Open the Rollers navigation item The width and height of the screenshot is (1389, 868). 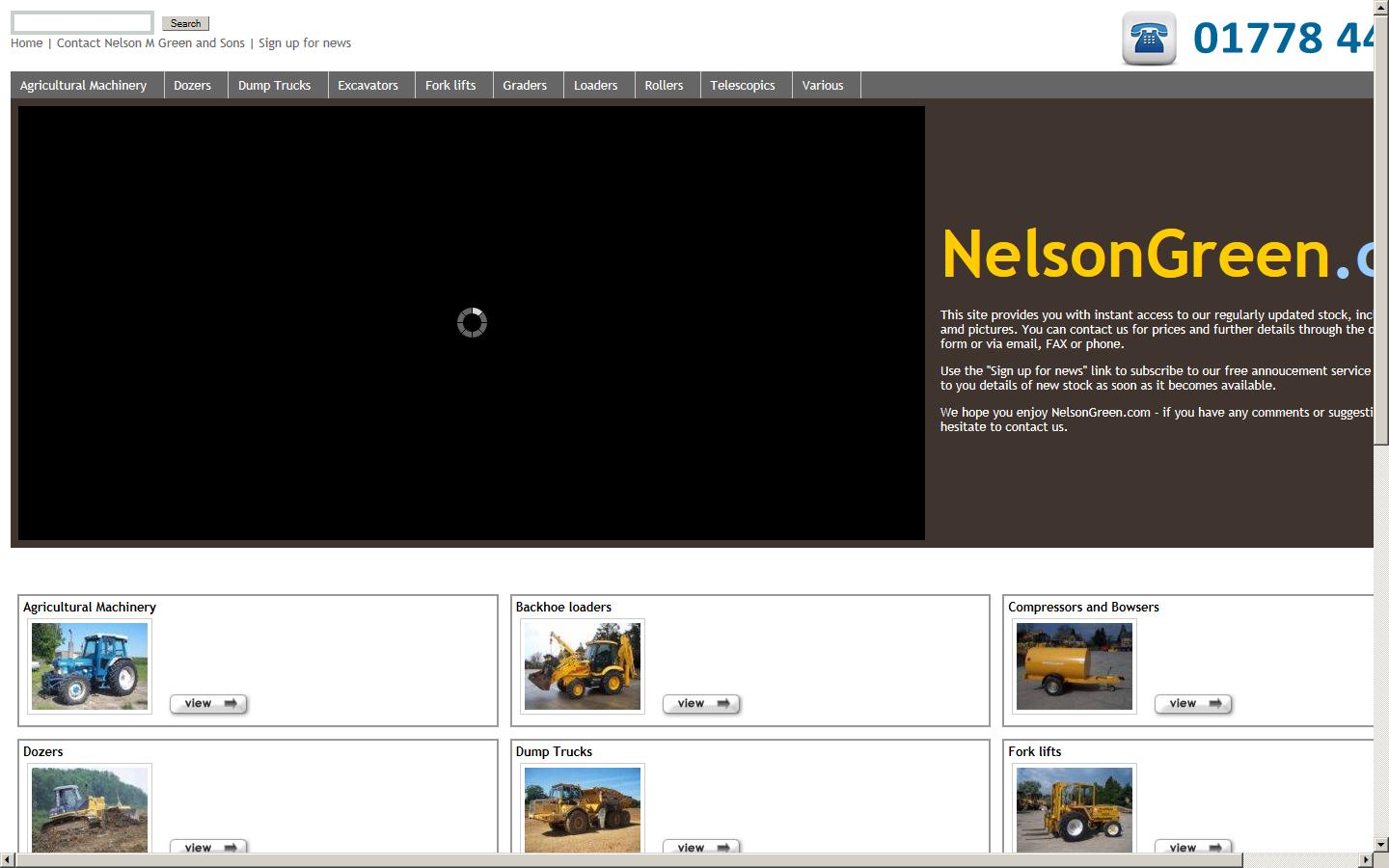coord(664,85)
